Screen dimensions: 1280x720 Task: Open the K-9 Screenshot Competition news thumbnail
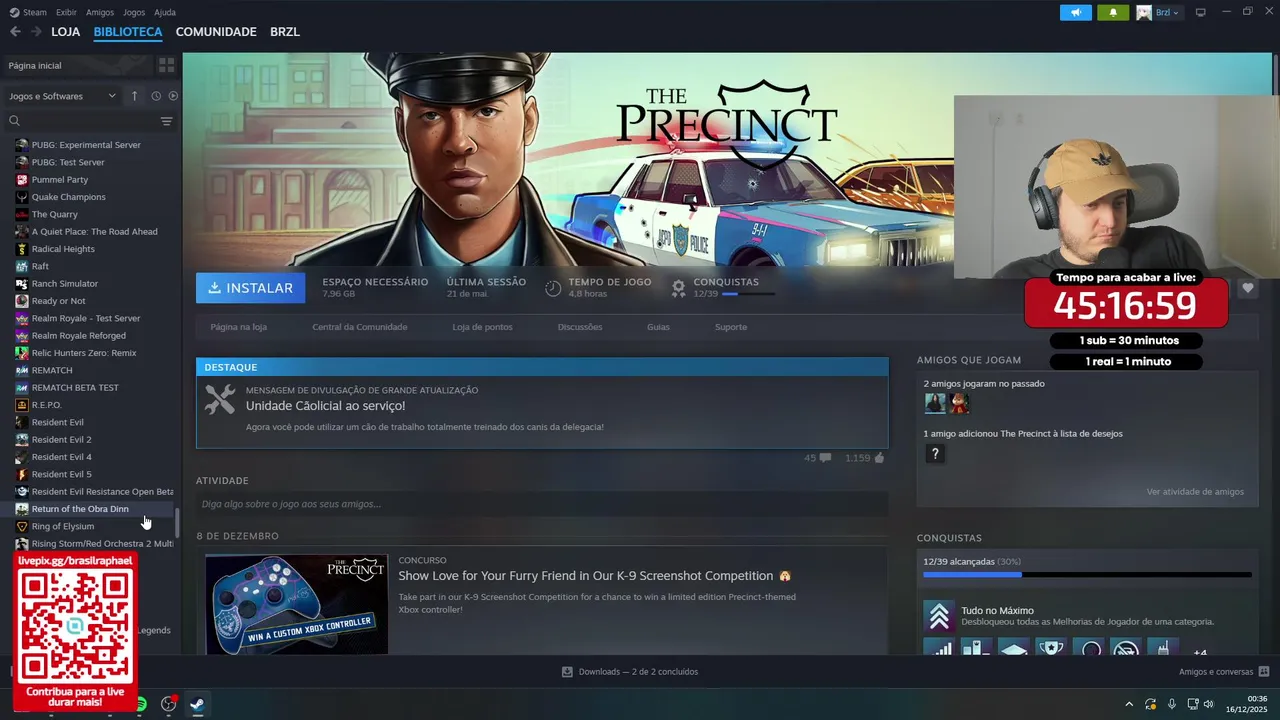click(x=297, y=604)
